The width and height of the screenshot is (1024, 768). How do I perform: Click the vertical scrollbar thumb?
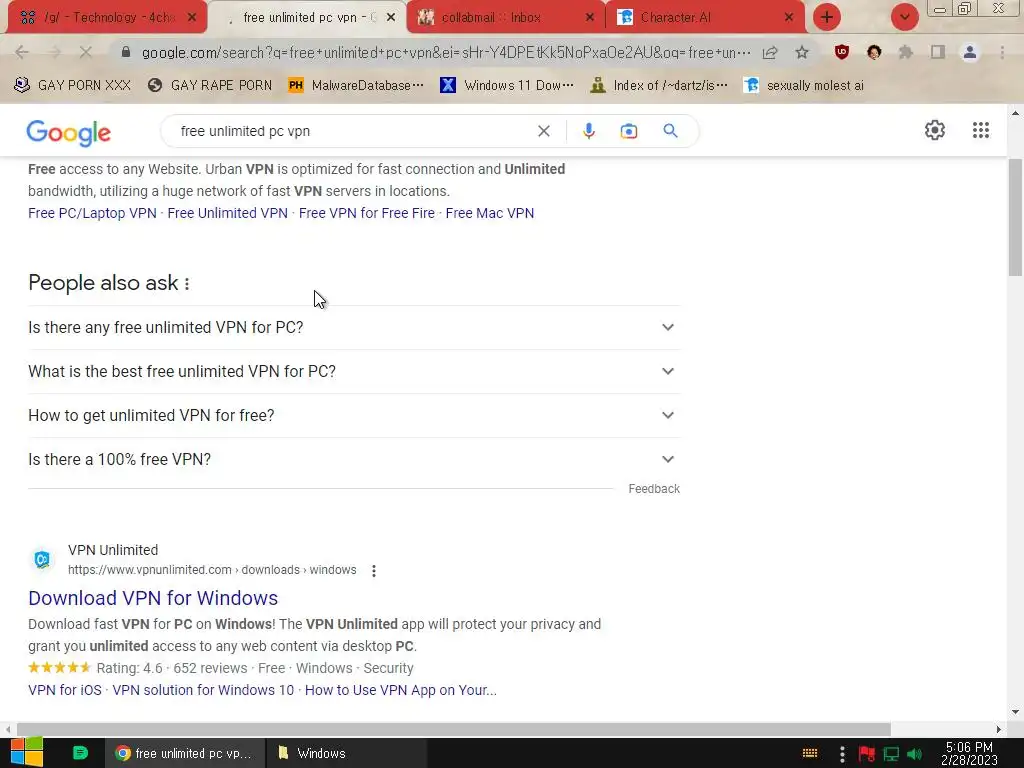pyautogui.click(x=1015, y=217)
